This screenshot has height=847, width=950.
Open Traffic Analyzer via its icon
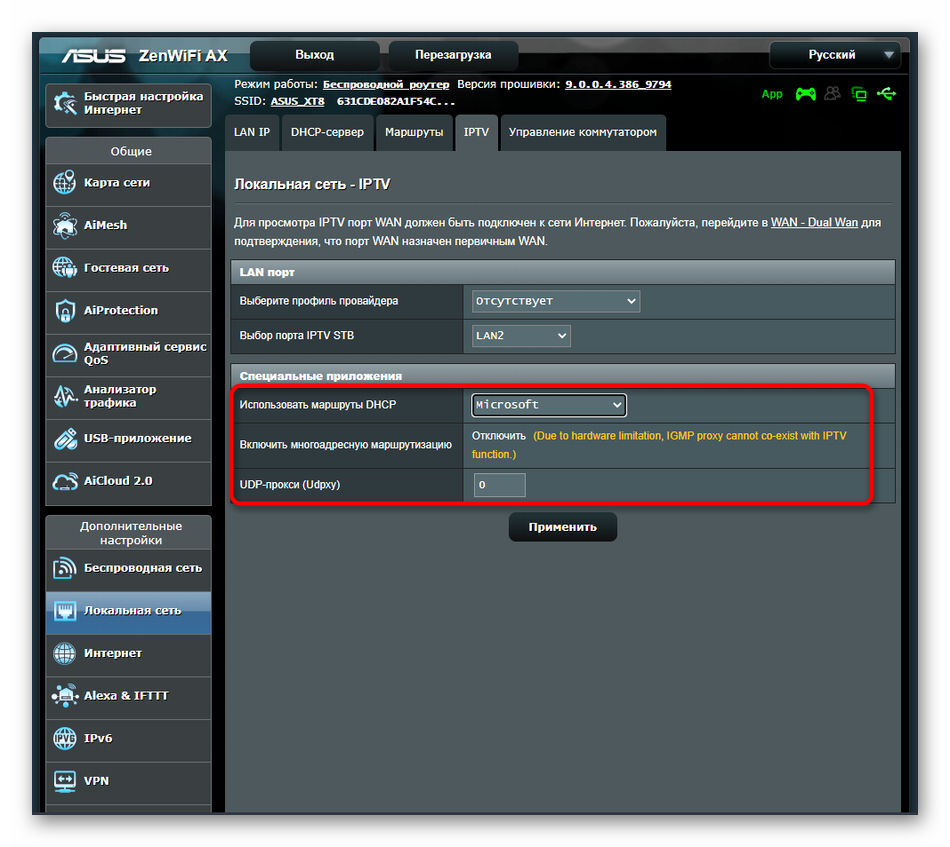65,396
